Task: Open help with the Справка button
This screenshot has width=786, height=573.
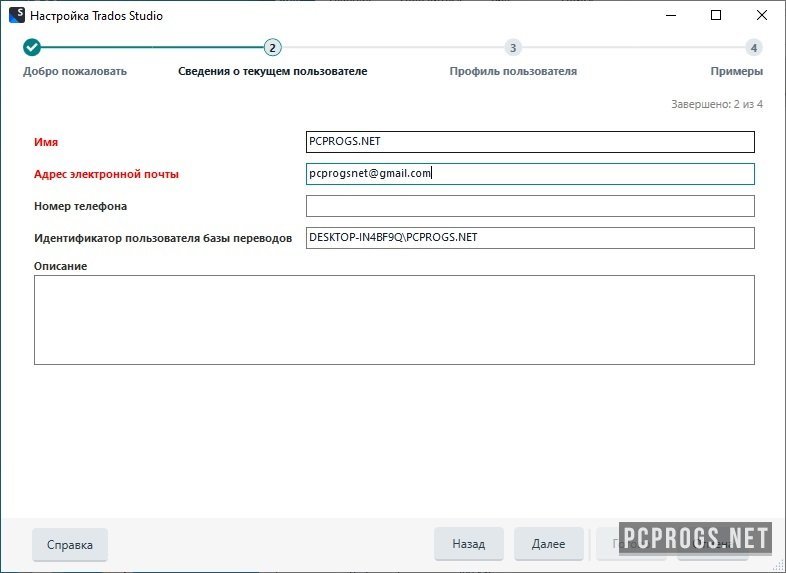Action: tap(70, 545)
